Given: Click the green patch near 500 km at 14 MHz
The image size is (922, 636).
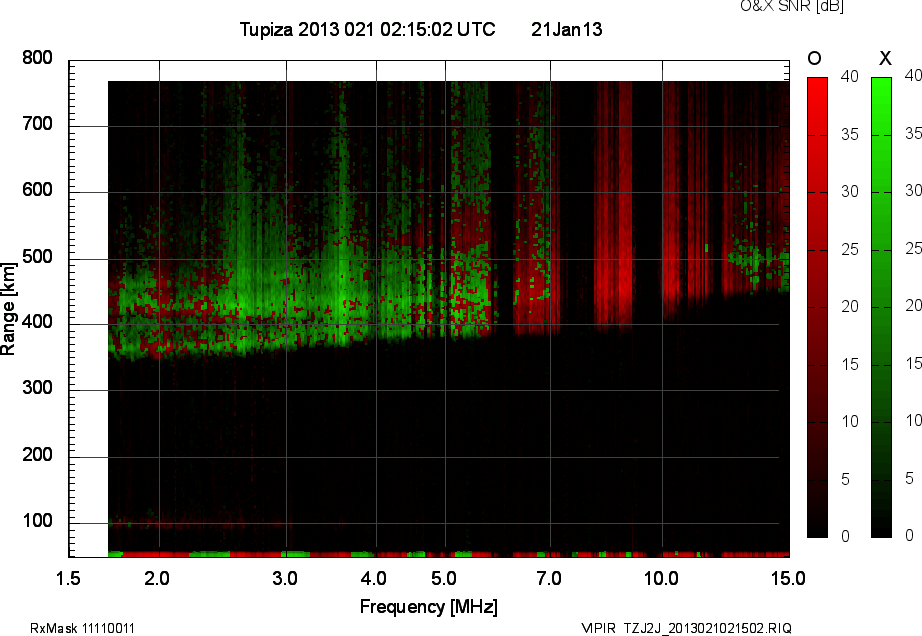Looking at the screenshot, I should 757,259.
